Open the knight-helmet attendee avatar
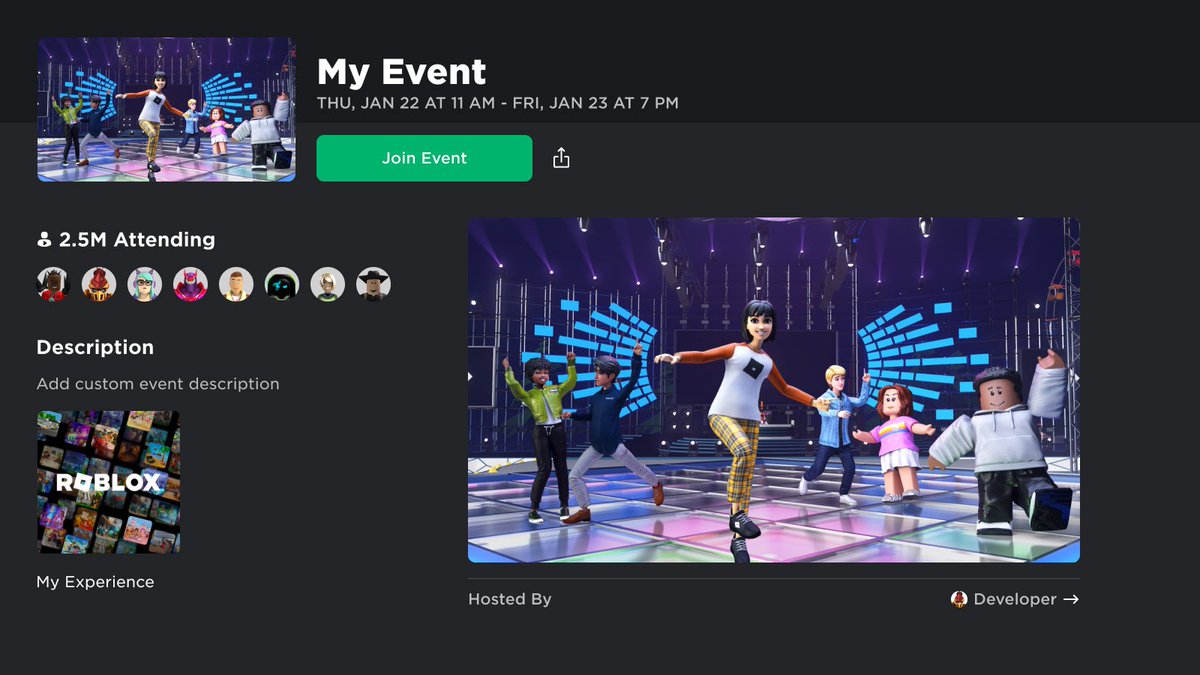The height and width of the screenshot is (675, 1200). [x=99, y=283]
